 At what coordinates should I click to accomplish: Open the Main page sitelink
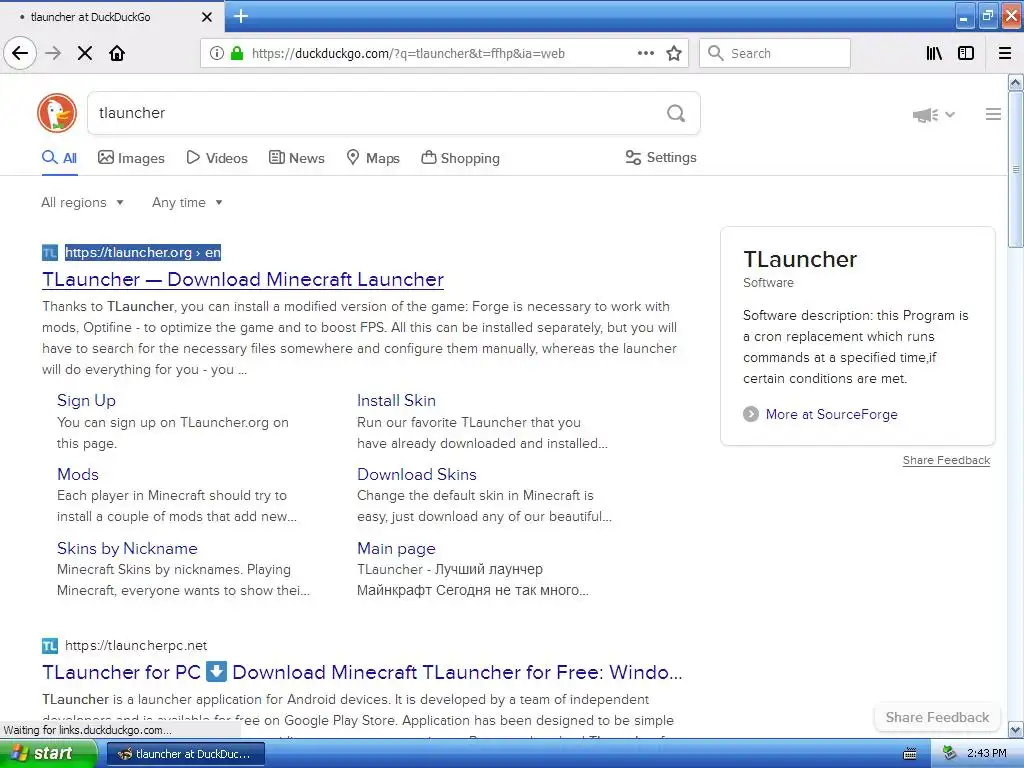(x=396, y=549)
